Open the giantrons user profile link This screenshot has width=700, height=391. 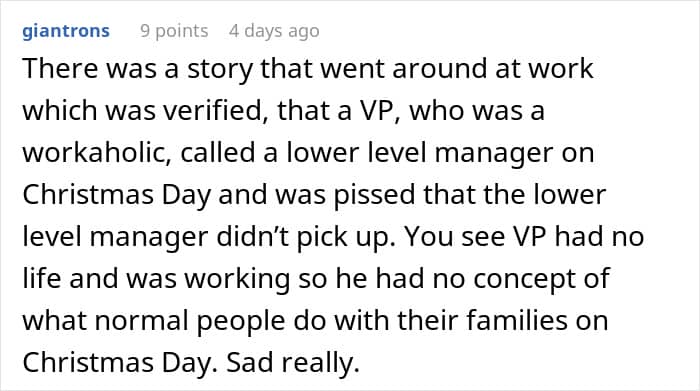(66, 31)
